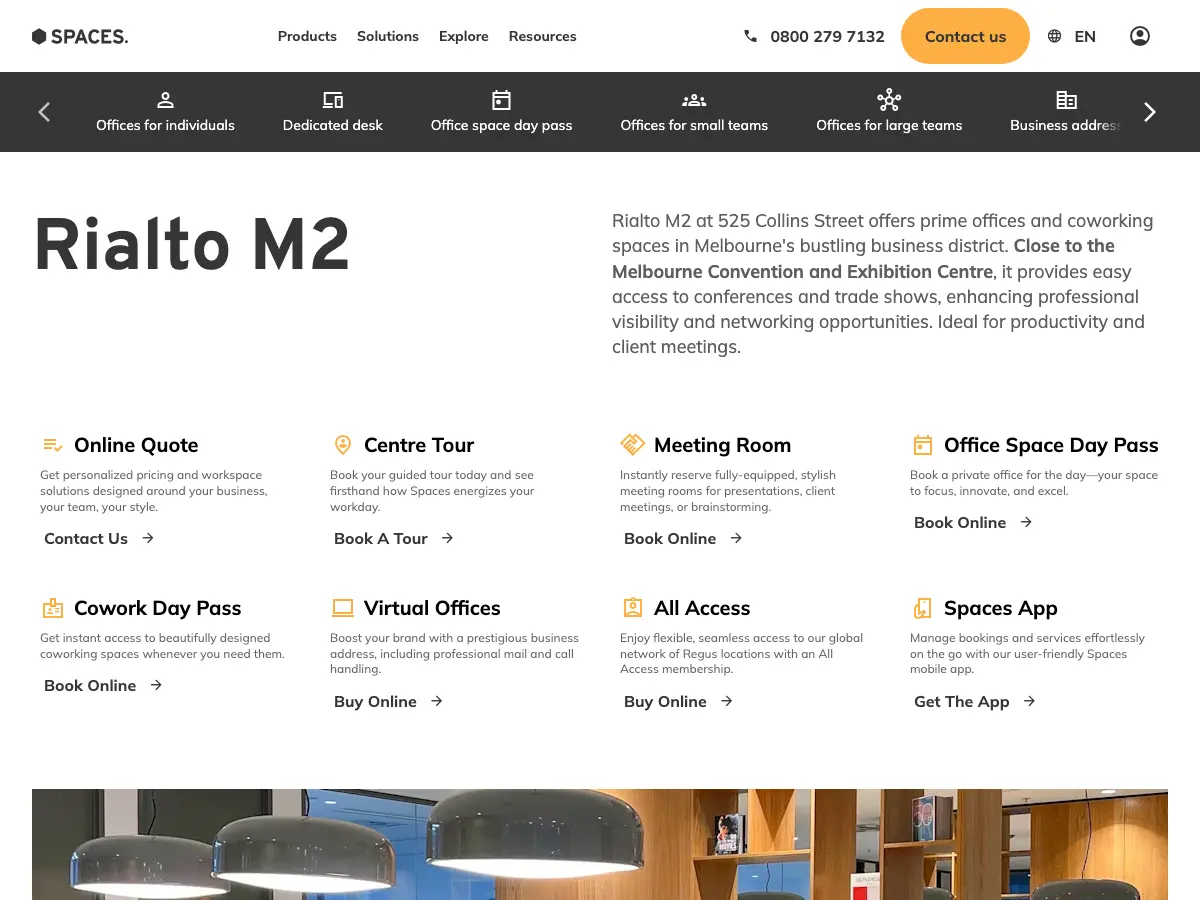Viewport: 1200px width, 900px height.
Task: Call 0800 279 7132 link
Action: coord(827,37)
